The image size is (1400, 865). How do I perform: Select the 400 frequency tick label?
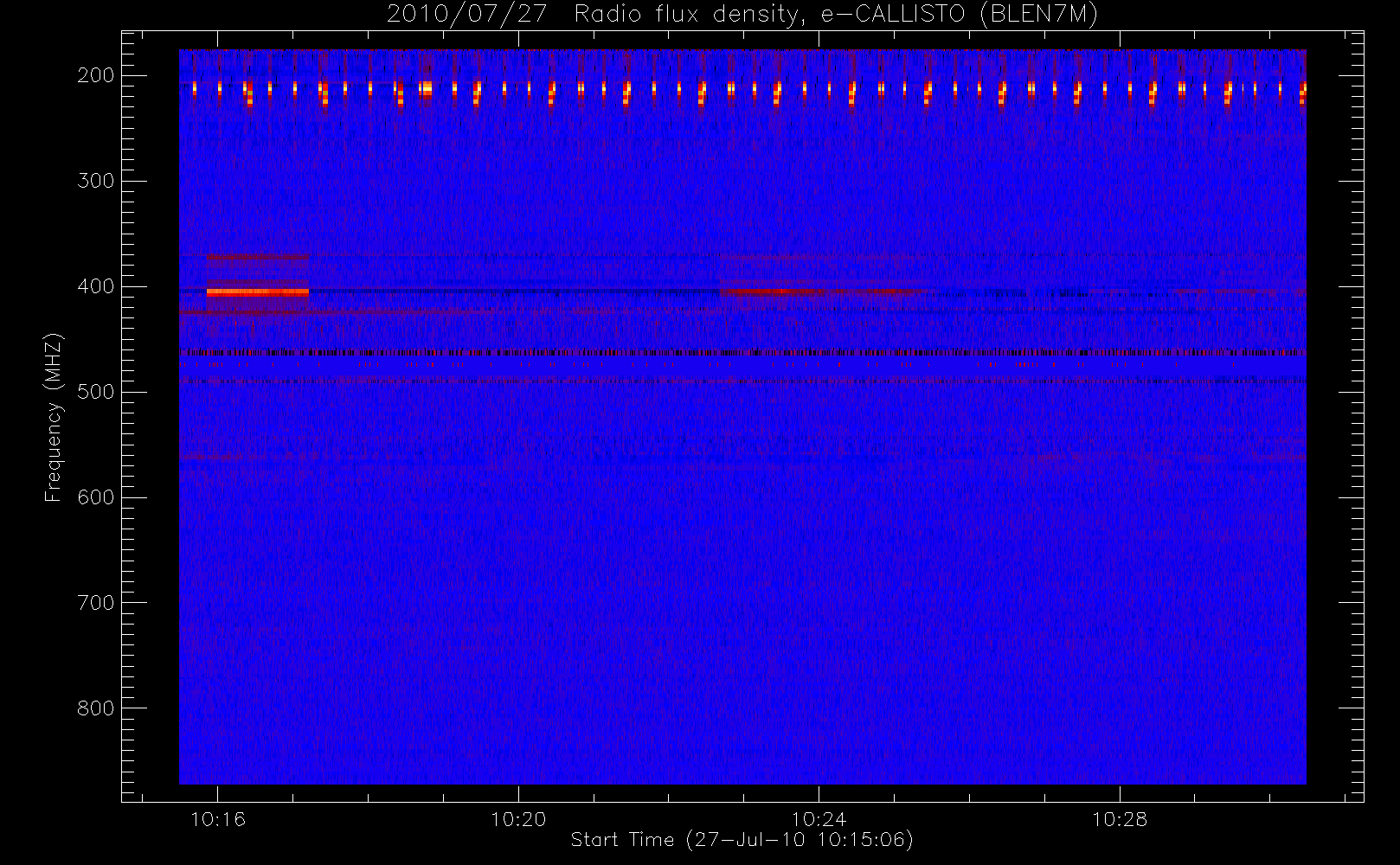pos(96,286)
